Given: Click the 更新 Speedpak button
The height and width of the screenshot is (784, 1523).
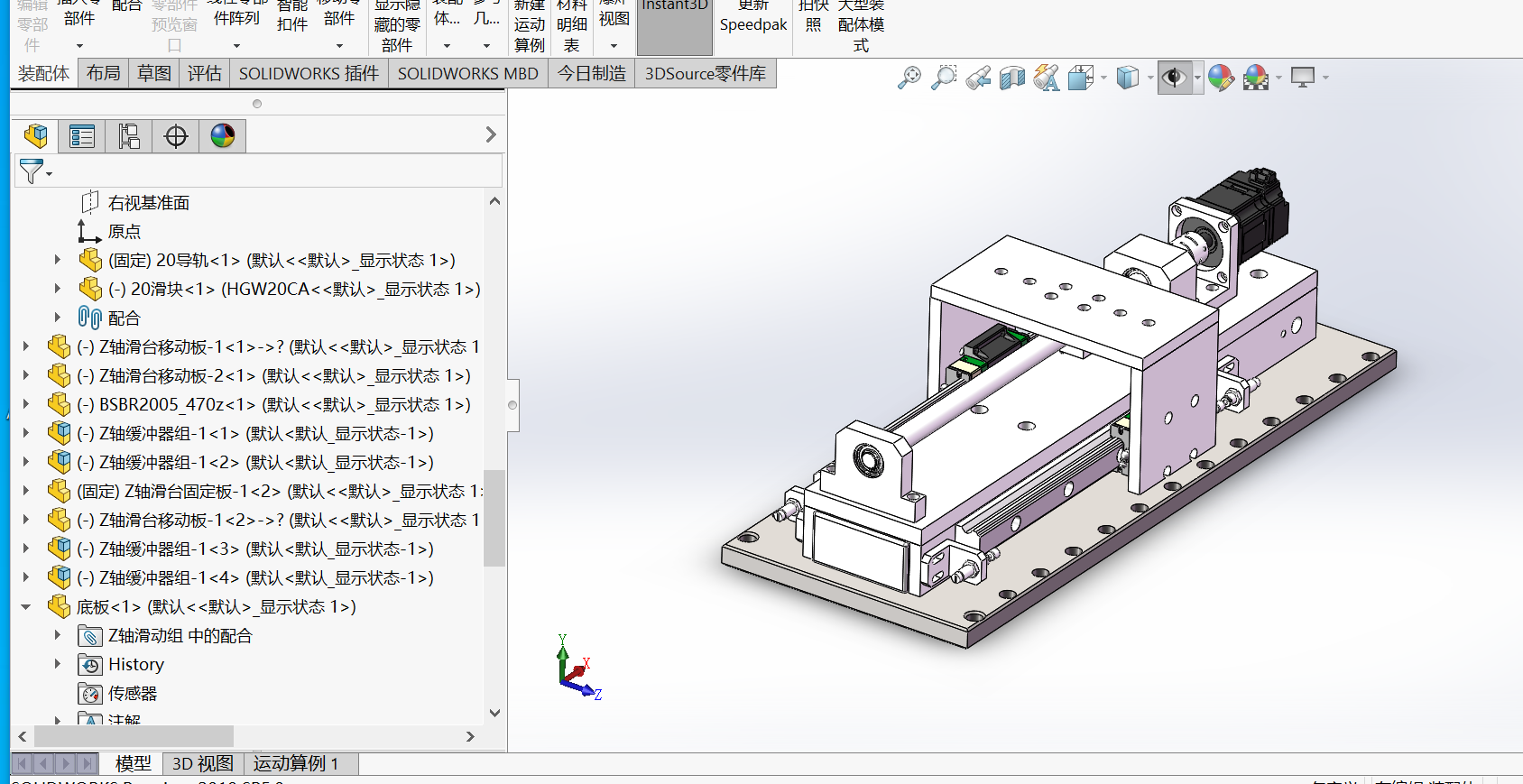Looking at the screenshot, I should [753, 18].
